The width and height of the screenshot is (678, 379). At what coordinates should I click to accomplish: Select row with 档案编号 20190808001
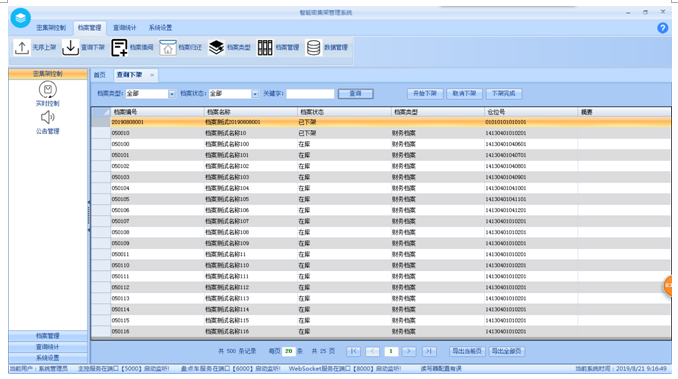tap(381, 122)
